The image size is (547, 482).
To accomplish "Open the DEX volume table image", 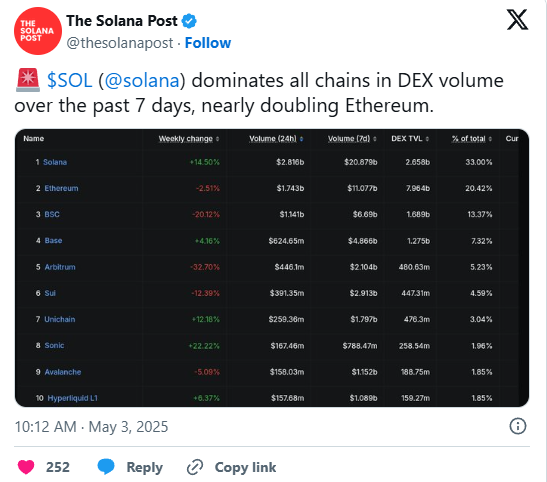I will [272, 268].
